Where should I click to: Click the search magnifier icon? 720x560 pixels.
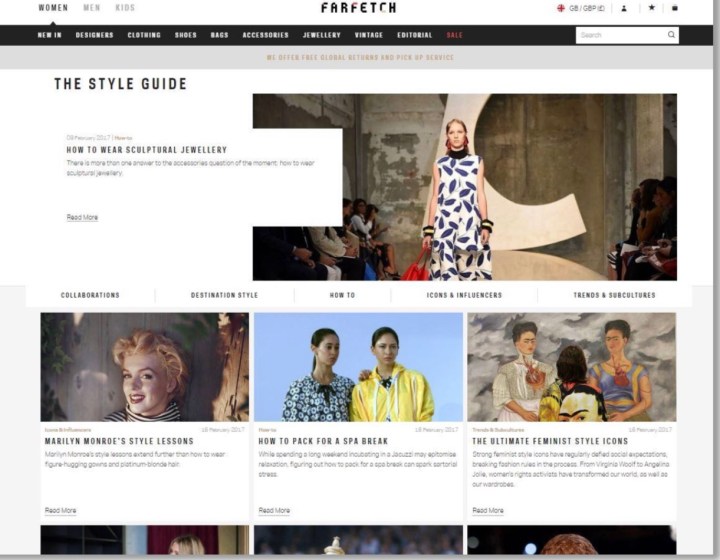(671, 35)
